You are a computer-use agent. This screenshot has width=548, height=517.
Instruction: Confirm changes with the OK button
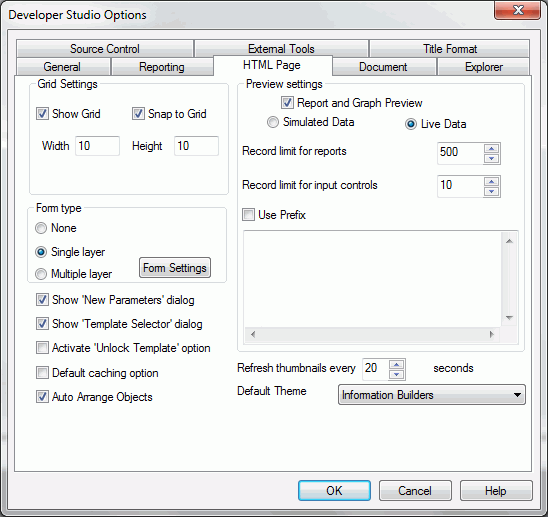click(334, 490)
